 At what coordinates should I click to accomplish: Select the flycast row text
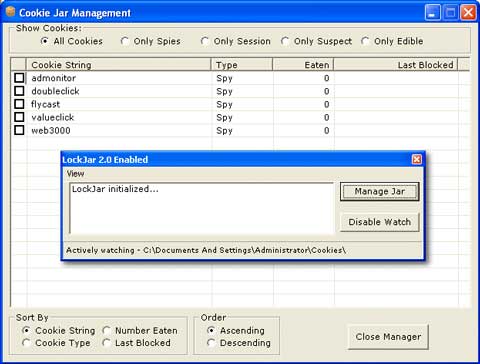pyautogui.click(x=45, y=104)
